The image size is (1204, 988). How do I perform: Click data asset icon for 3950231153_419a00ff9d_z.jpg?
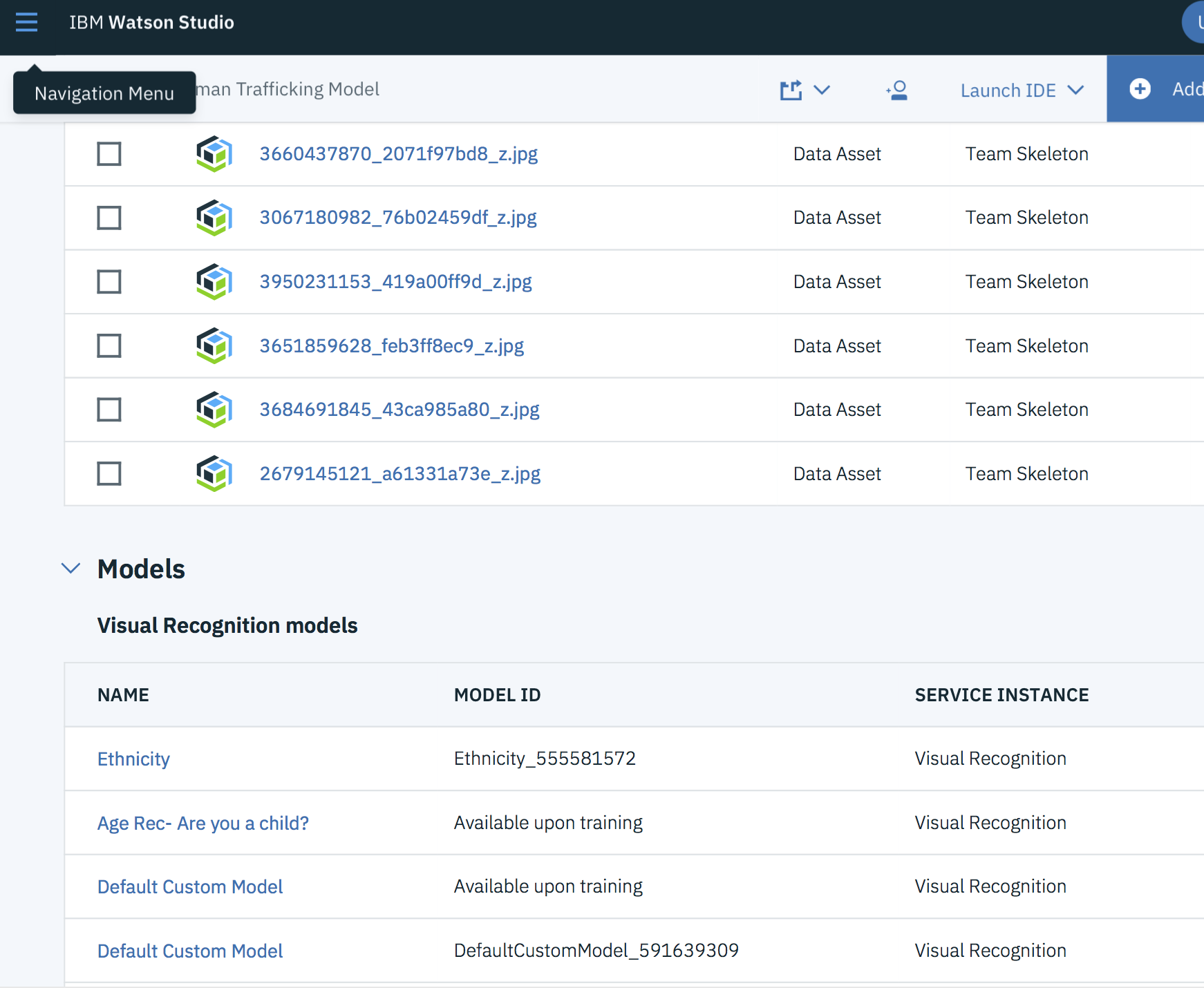click(214, 281)
